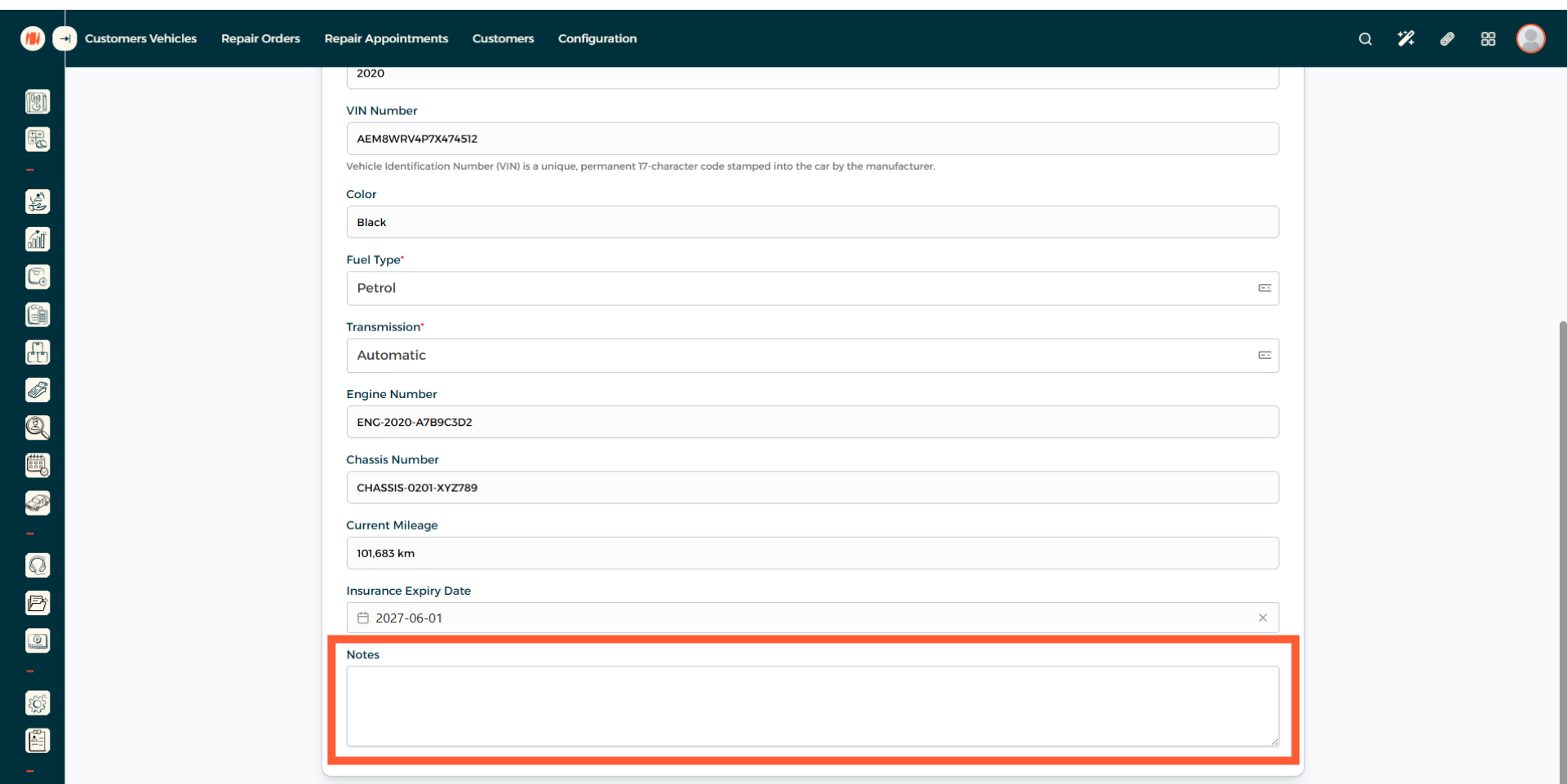Open the Repair Orders menu
The image size is (1567, 784).
[260, 38]
